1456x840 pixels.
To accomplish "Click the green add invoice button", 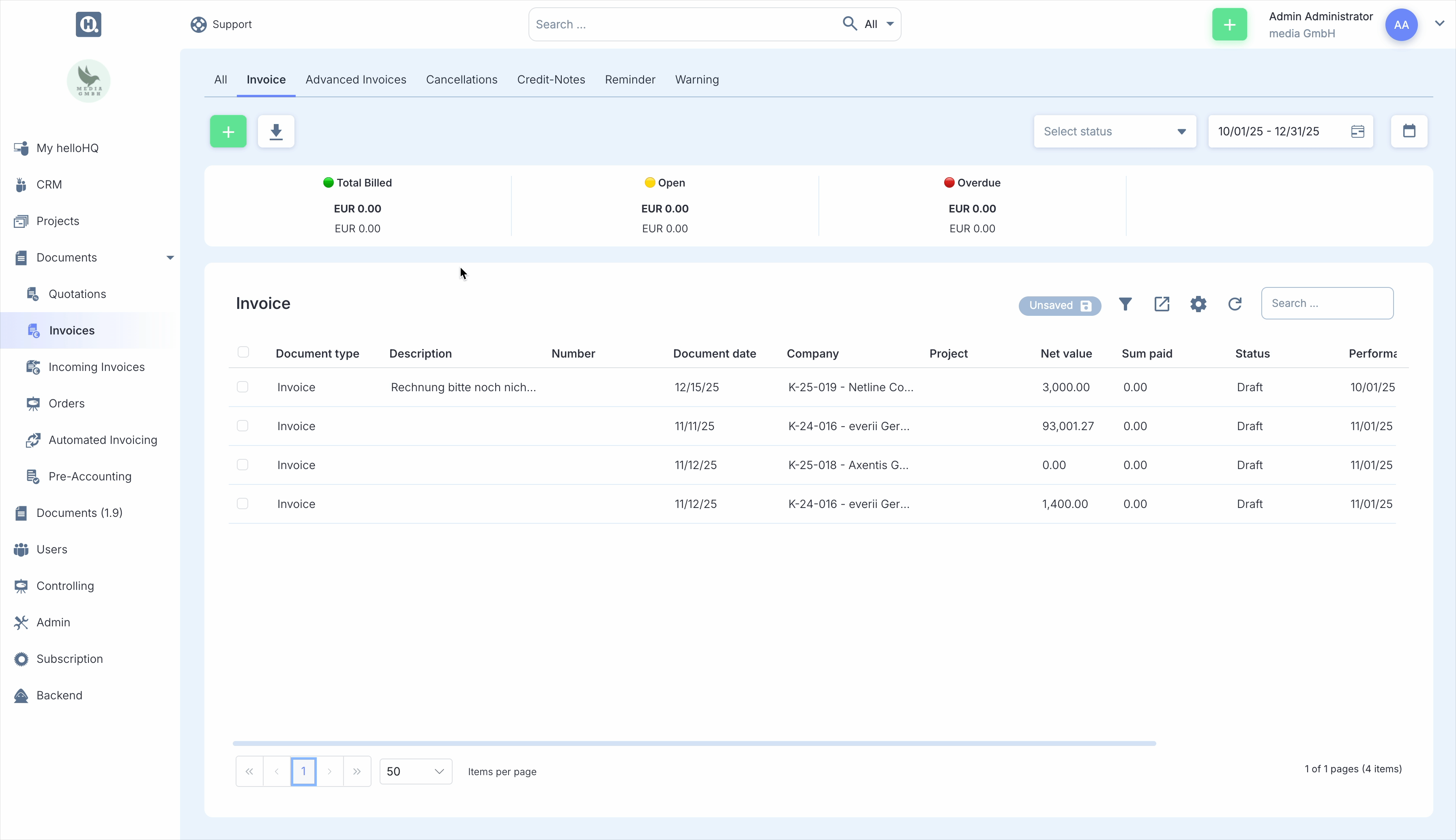I will point(228,131).
